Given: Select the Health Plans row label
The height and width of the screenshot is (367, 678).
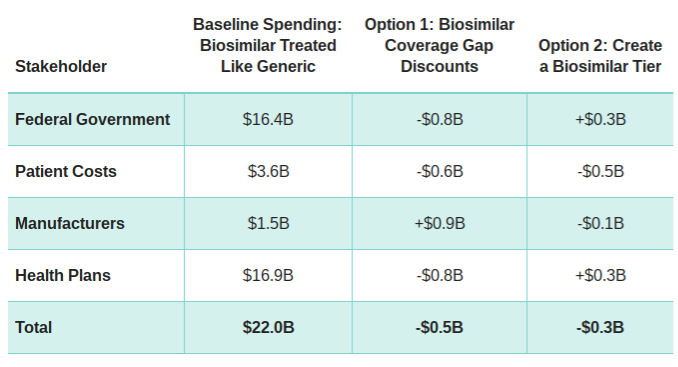Looking at the screenshot, I should 63,275.
